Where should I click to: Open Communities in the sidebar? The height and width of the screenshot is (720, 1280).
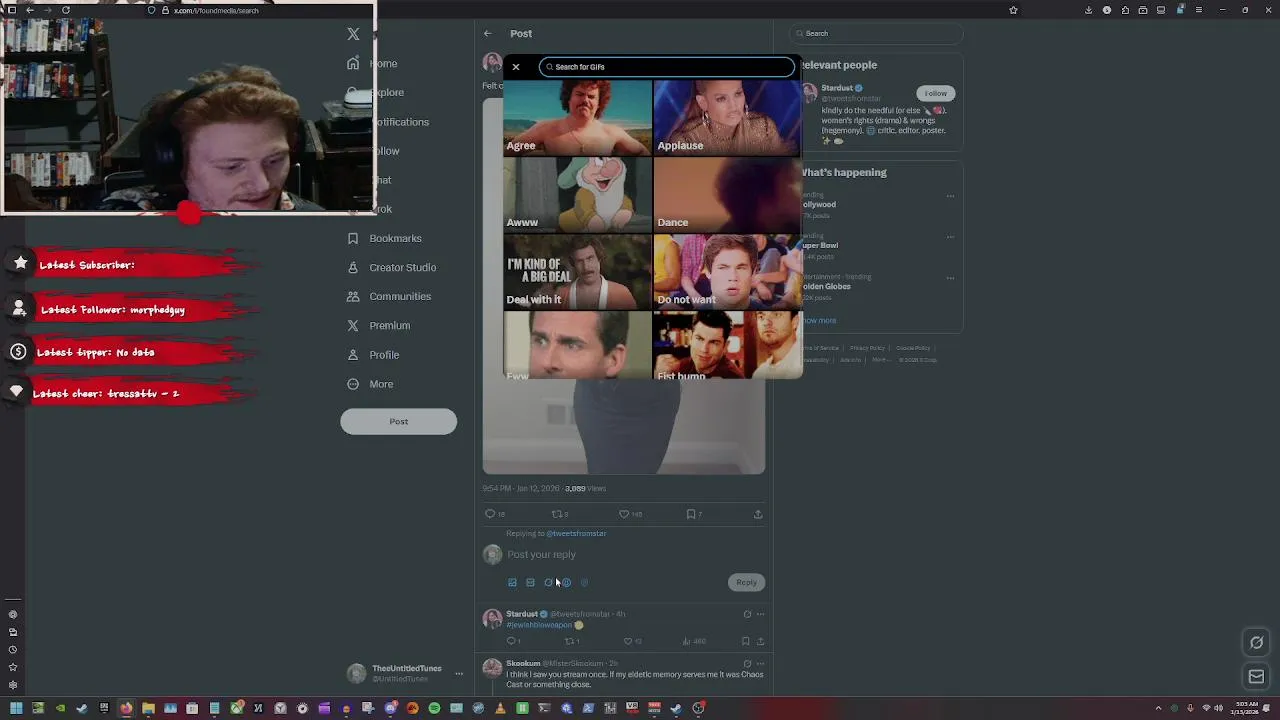pyautogui.click(x=389, y=296)
